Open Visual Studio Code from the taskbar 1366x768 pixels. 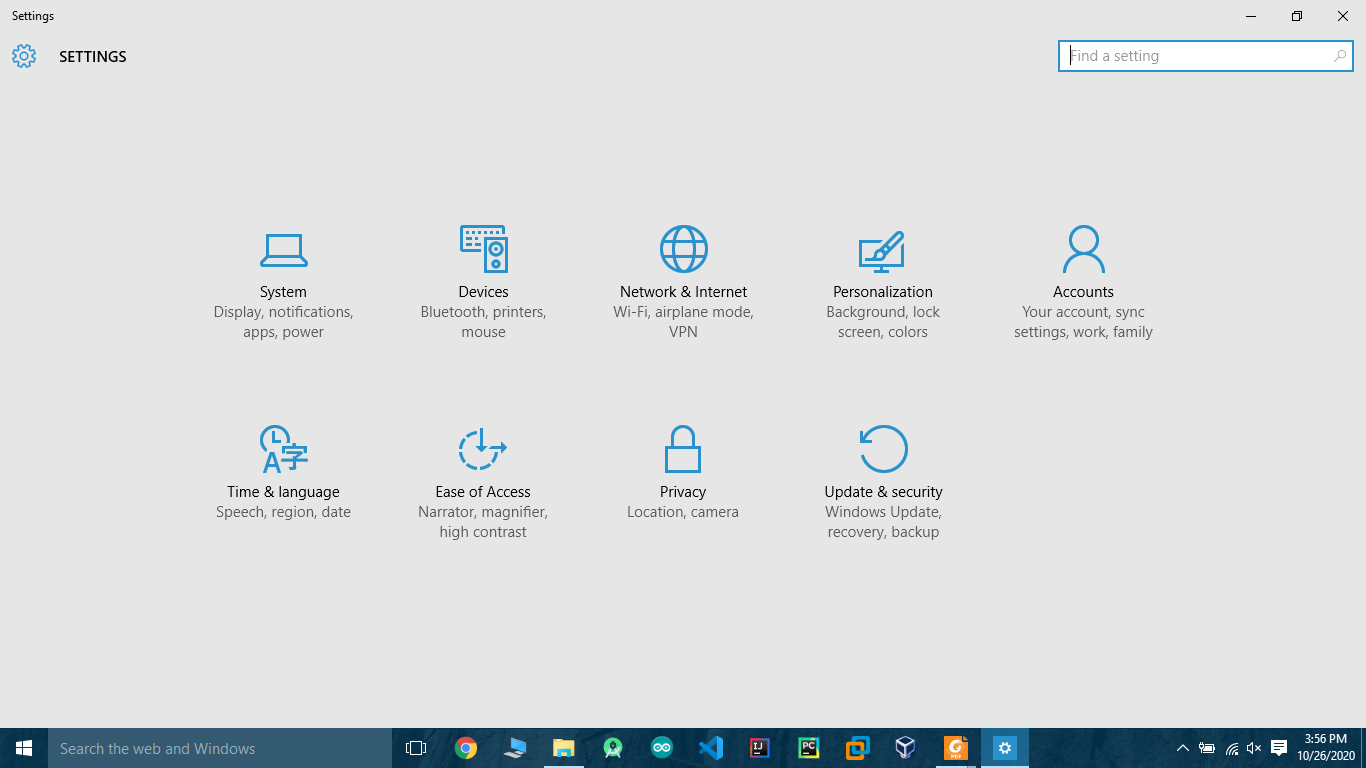tap(711, 748)
